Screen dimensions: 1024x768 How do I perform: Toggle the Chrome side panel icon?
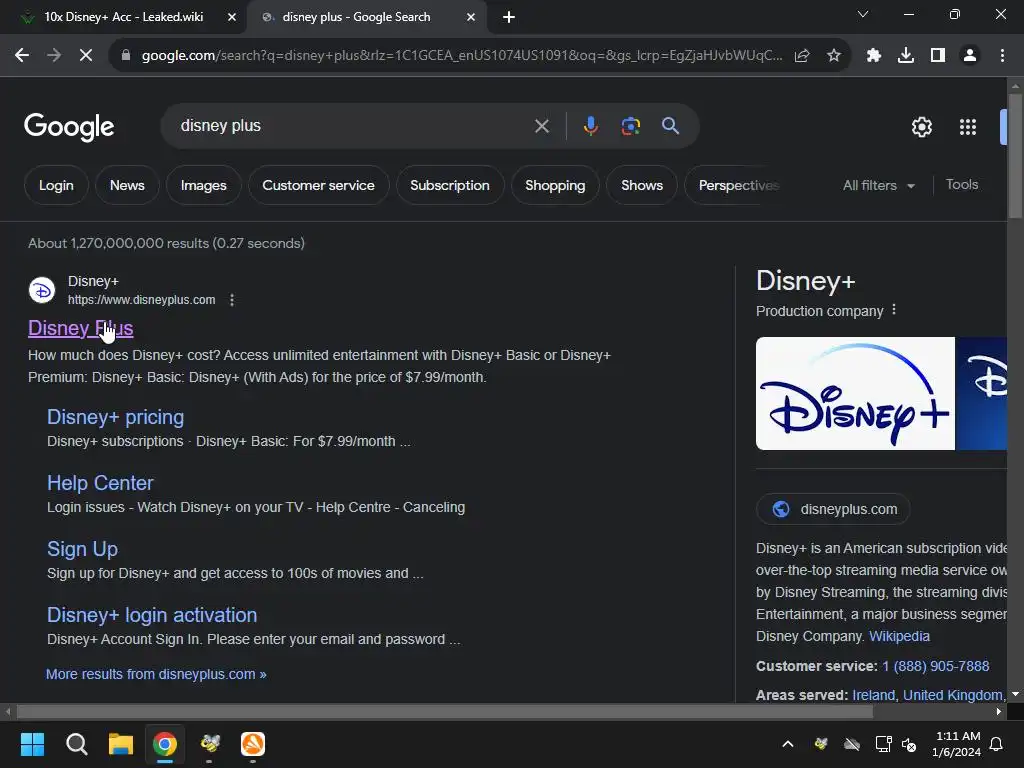pos(938,56)
